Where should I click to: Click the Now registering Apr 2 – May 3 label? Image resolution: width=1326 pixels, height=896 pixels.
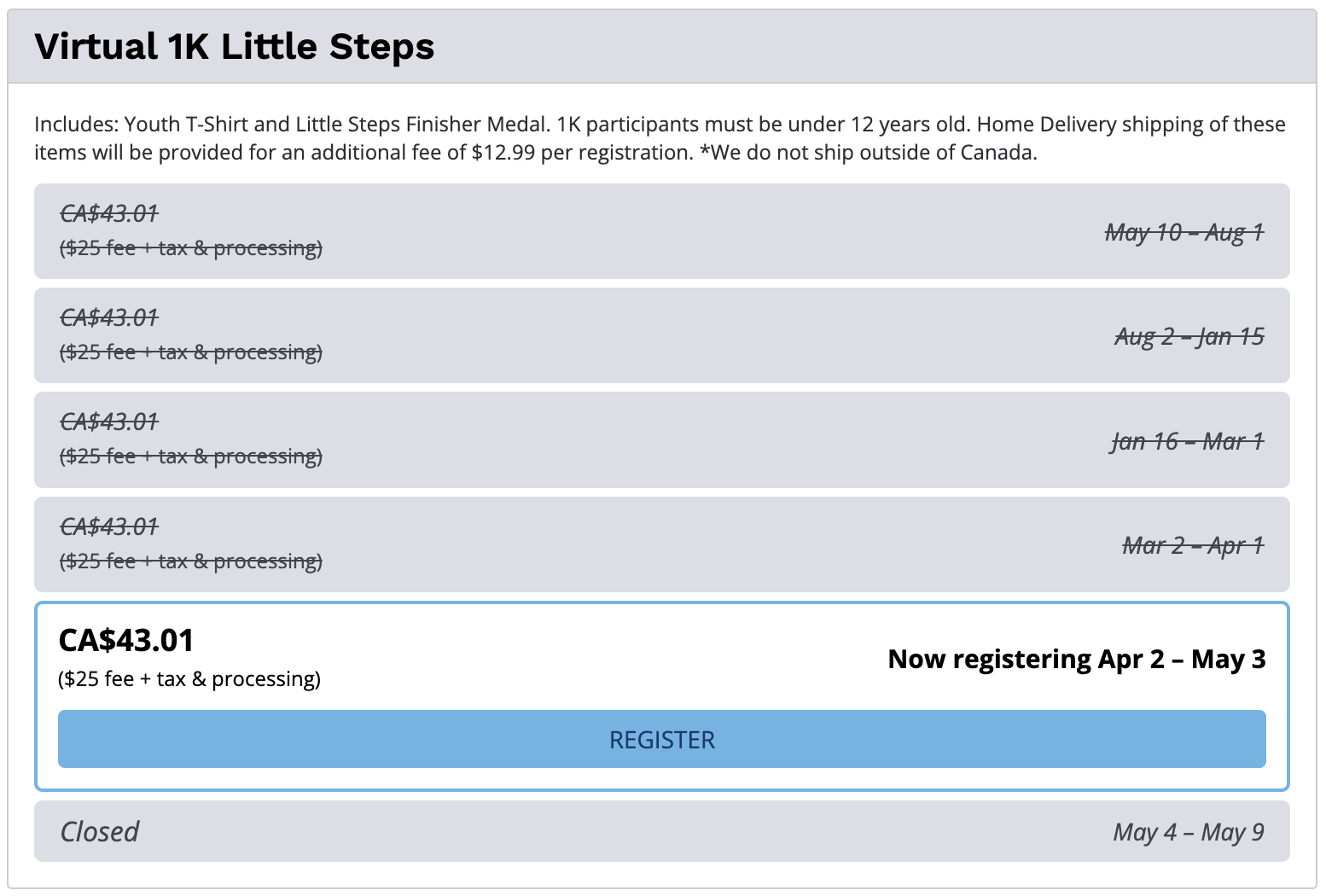coord(1076,659)
